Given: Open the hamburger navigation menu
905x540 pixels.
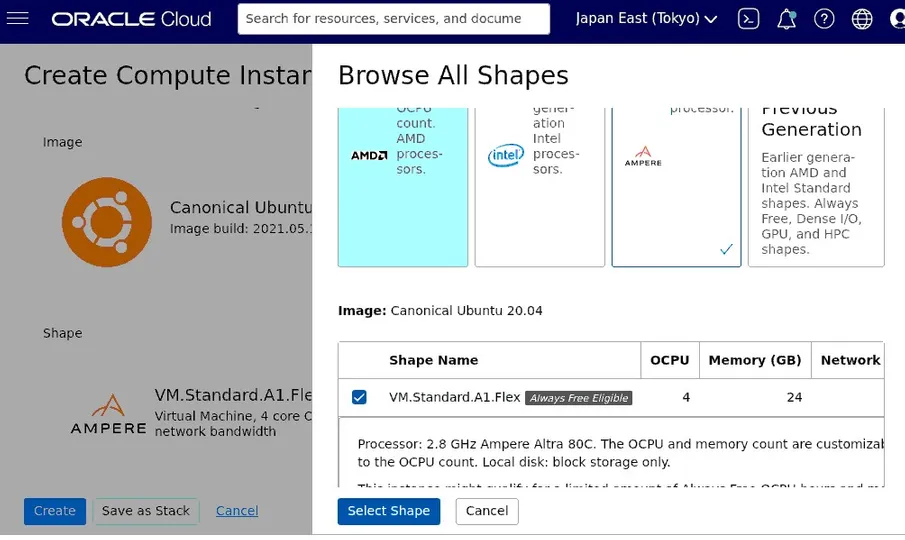Looking at the screenshot, I should (18, 19).
